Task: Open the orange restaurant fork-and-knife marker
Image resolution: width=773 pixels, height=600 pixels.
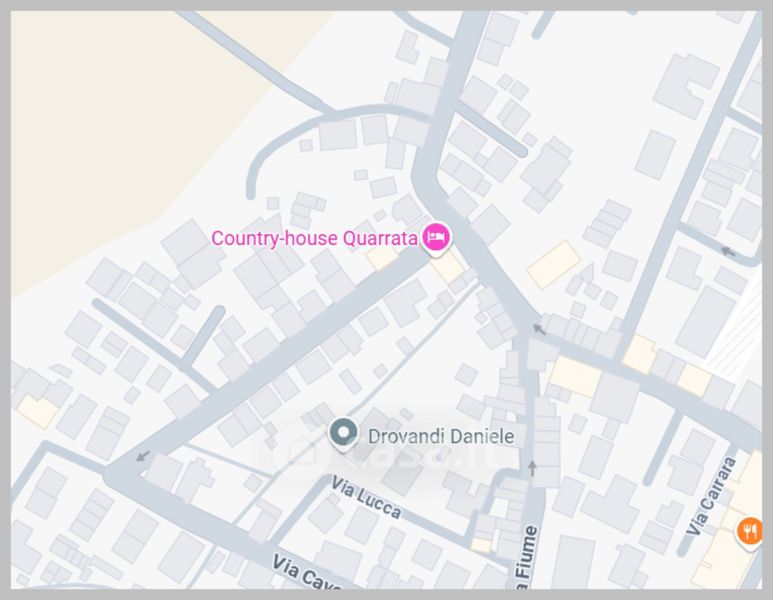Action: (749, 533)
